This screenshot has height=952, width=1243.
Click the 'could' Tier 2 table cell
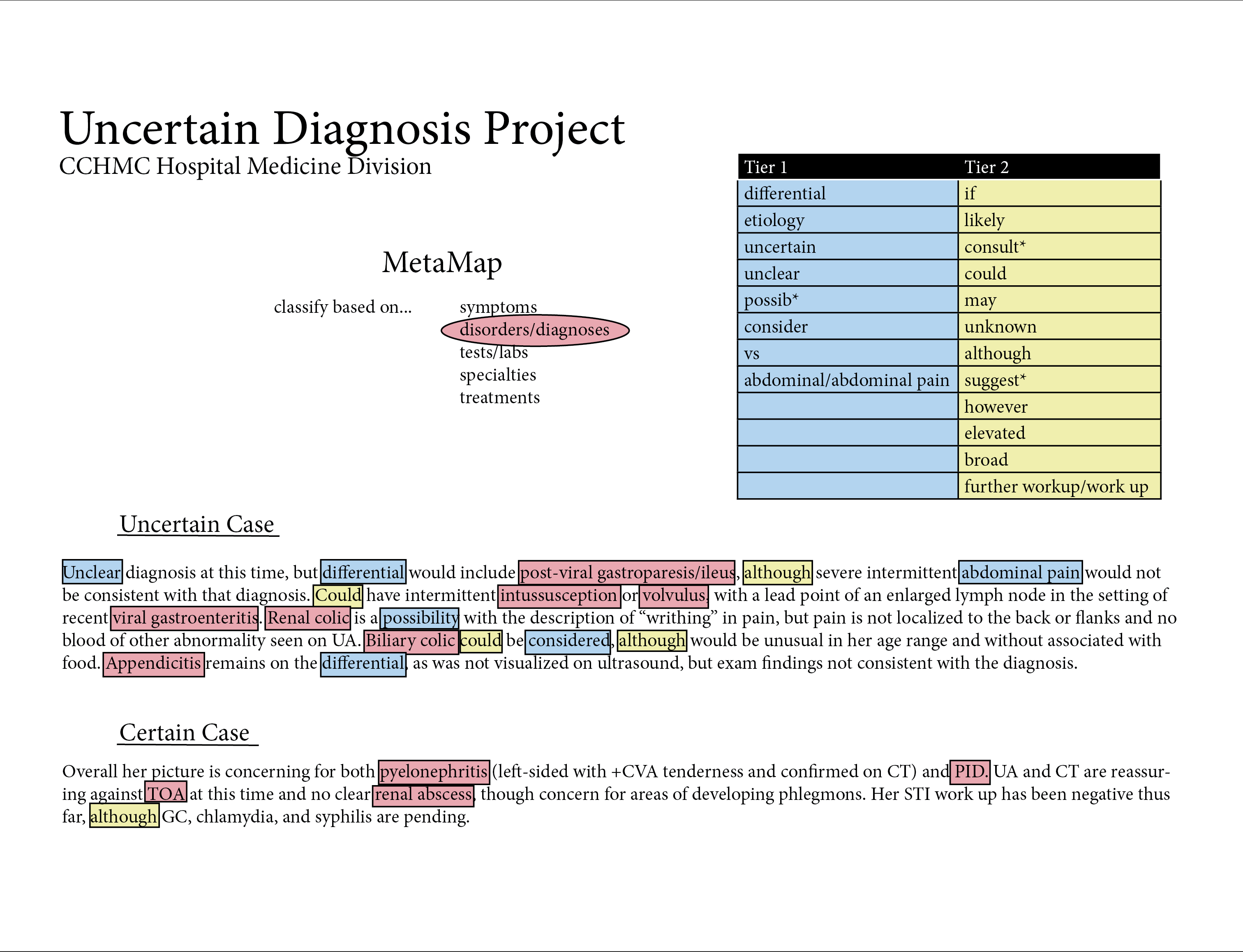coord(1059,273)
